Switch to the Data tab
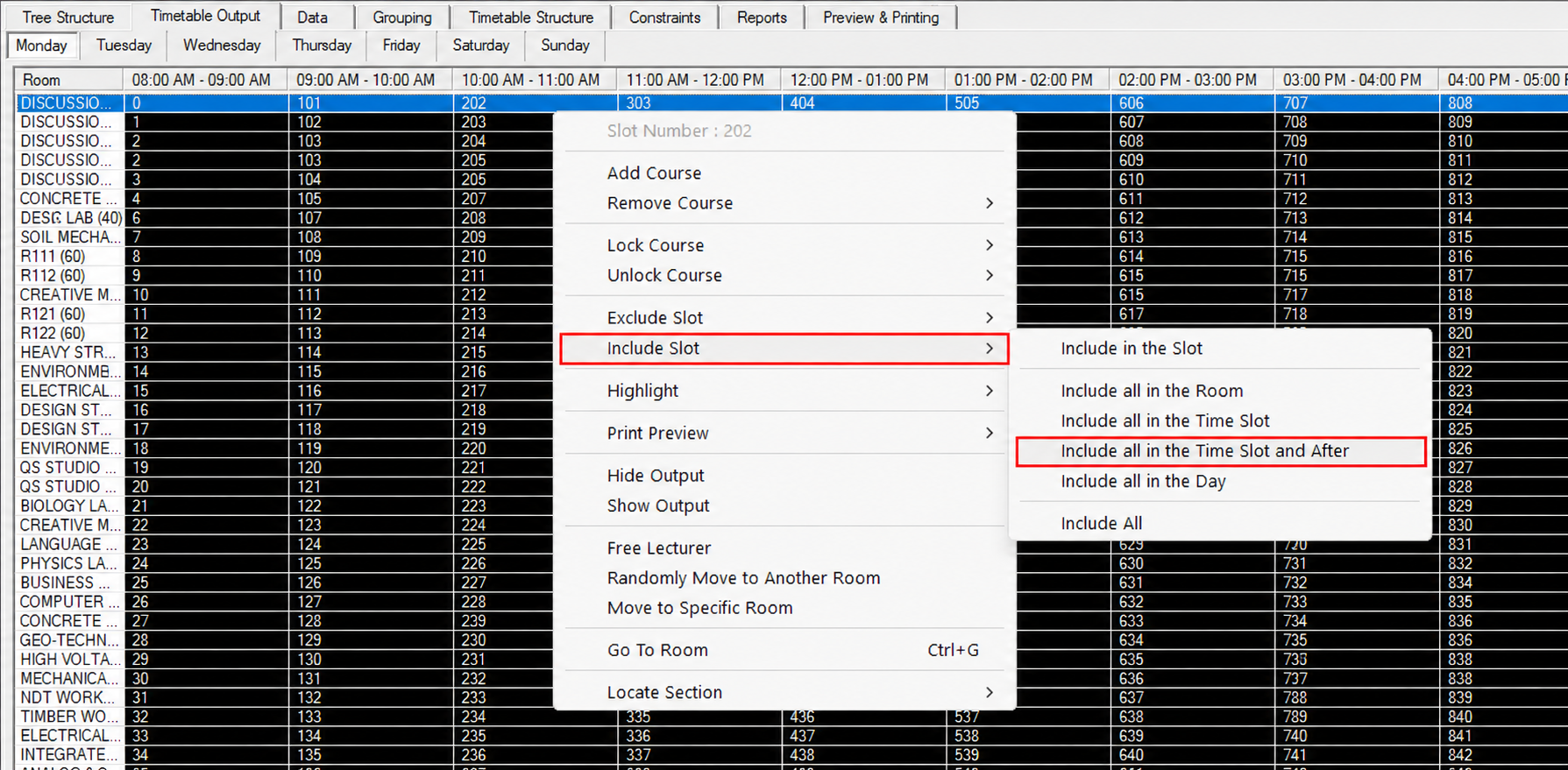The width and height of the screenshot is (1568, 770). point(312,18)
